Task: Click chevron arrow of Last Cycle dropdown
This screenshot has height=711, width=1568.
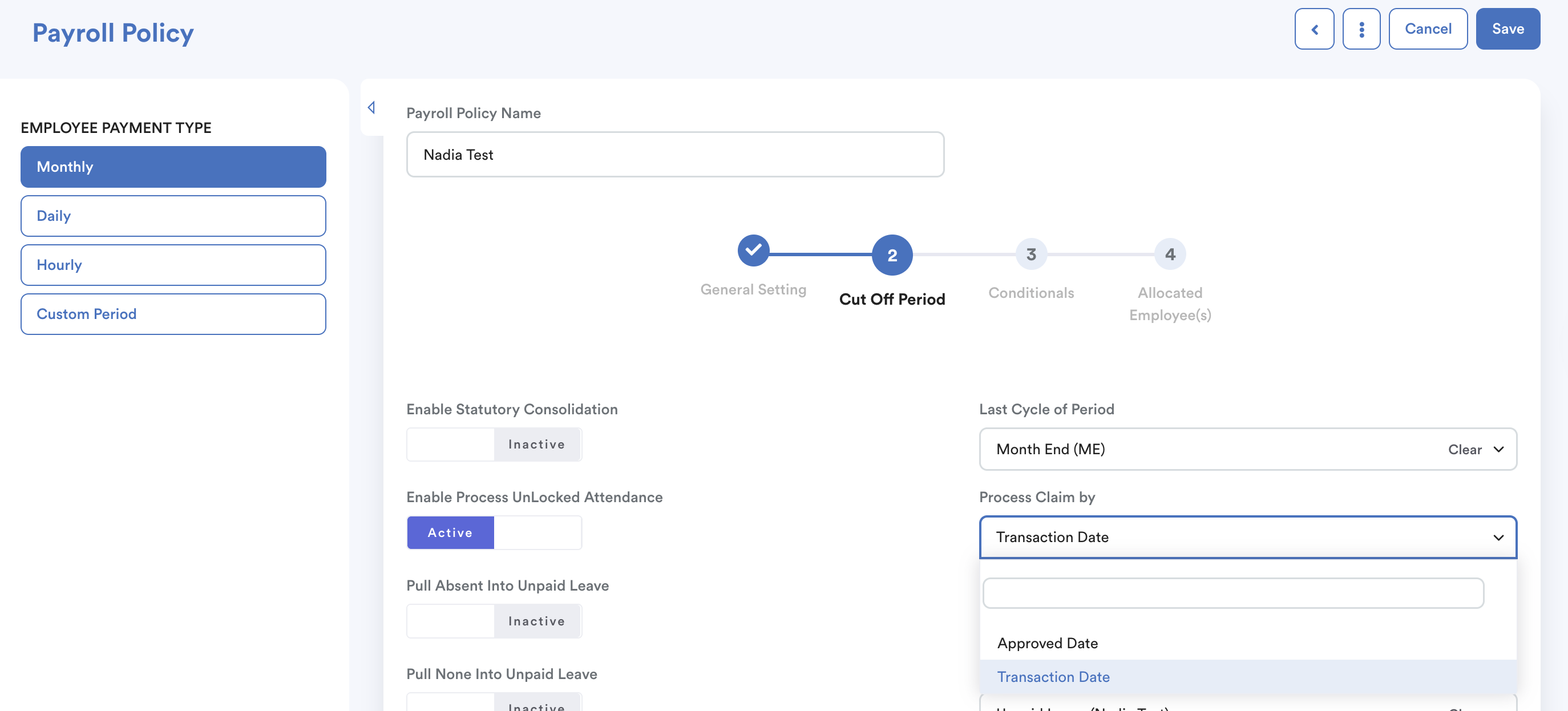Action: 1498,449
